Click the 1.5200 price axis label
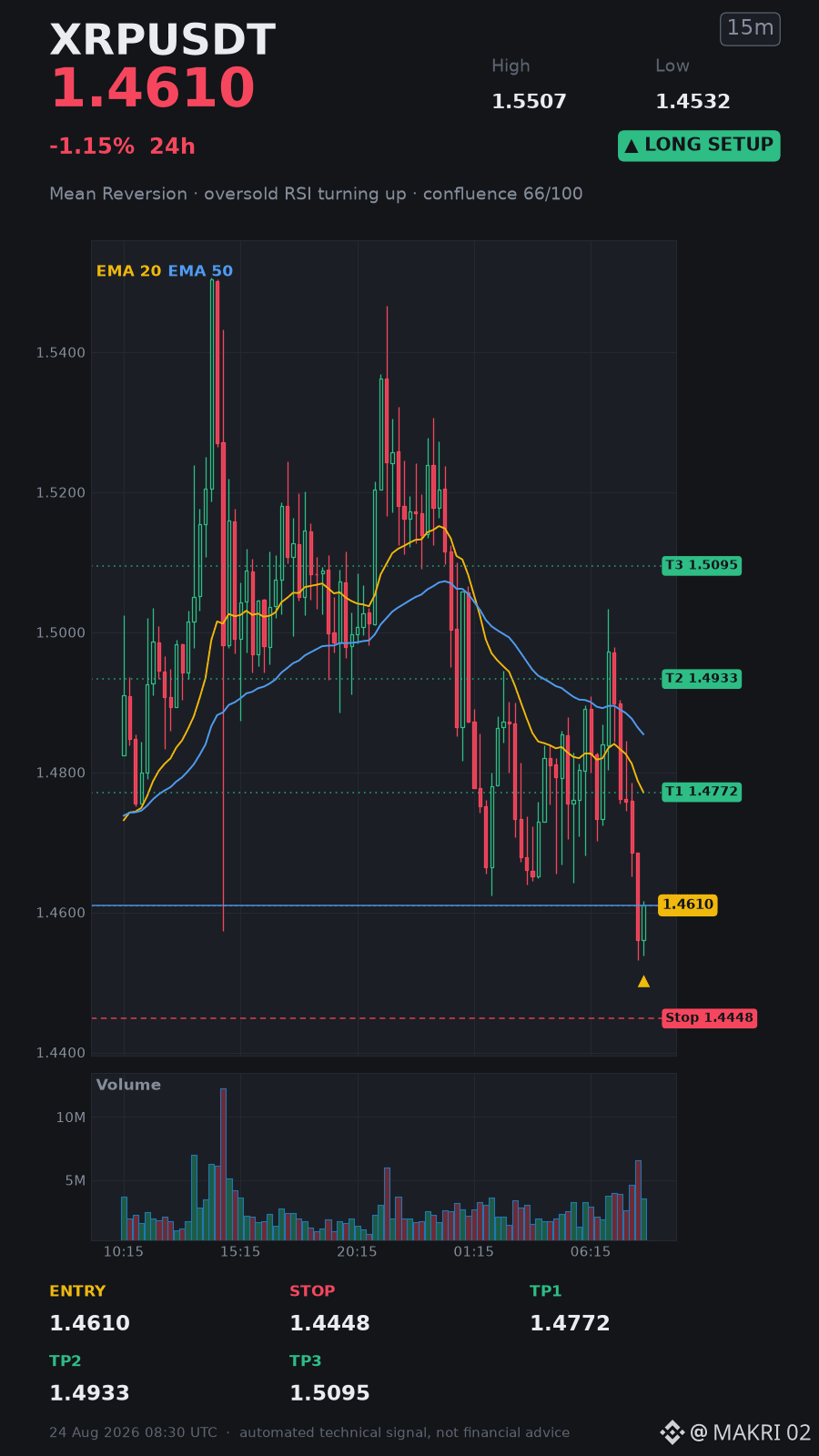The width and height of the screenshot is (819, 1456). pyautogui.click(x=61, y=493)
